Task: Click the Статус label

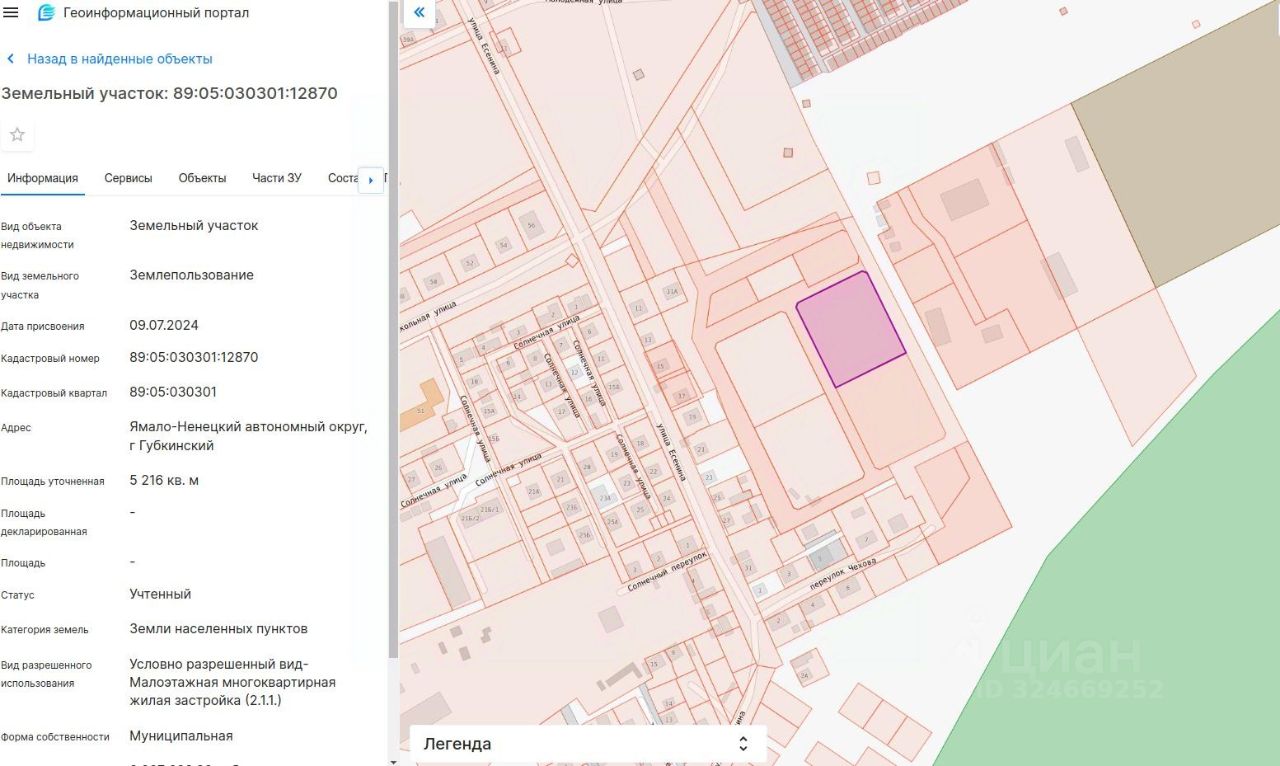Action: click(18, 595)
